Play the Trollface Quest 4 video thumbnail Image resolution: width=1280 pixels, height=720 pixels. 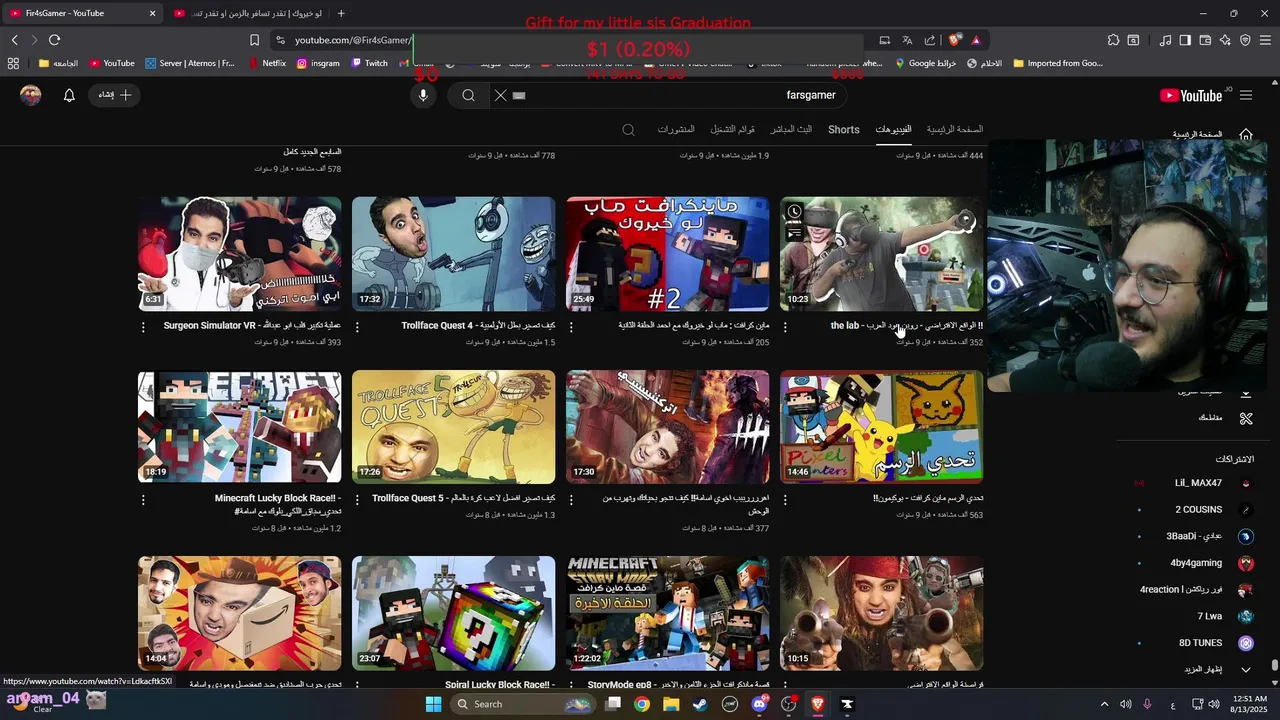453,254
